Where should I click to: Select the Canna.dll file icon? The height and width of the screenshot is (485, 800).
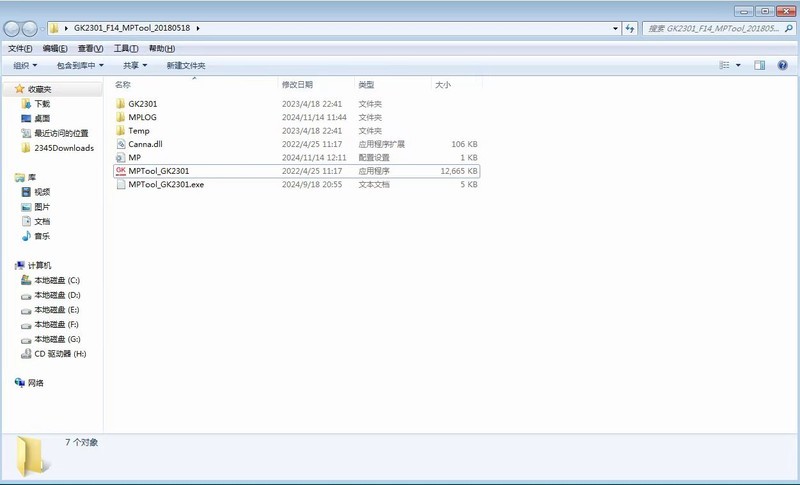120,144
